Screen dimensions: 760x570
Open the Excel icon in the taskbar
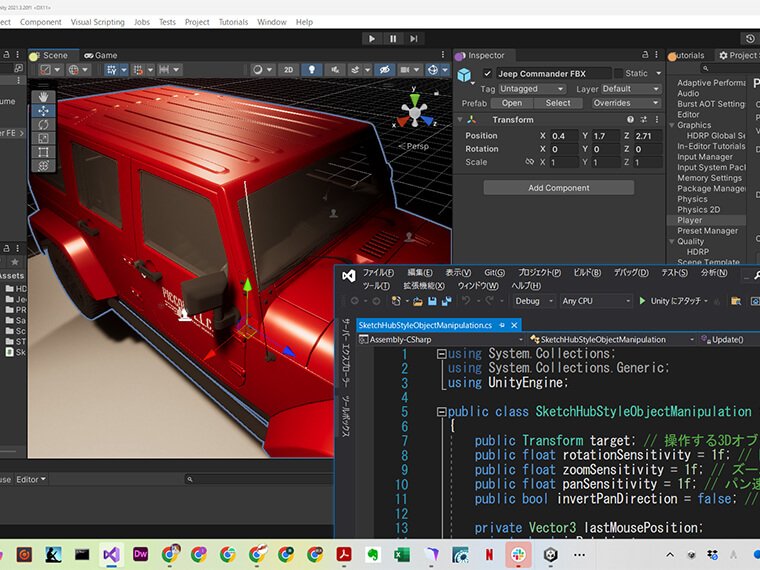[401, 554]
